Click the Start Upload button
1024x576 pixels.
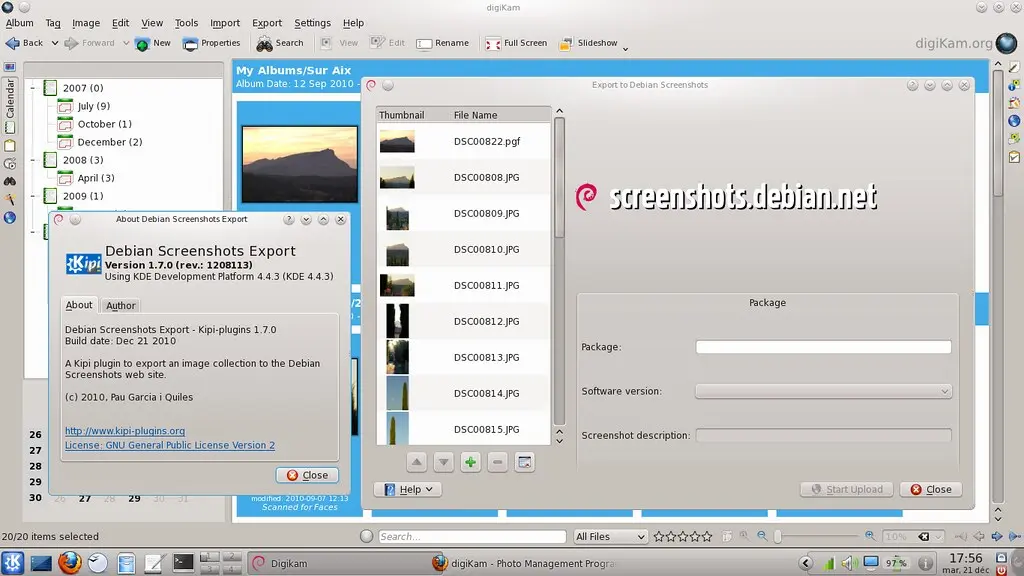pyautogui.click(x=846, y=489)
